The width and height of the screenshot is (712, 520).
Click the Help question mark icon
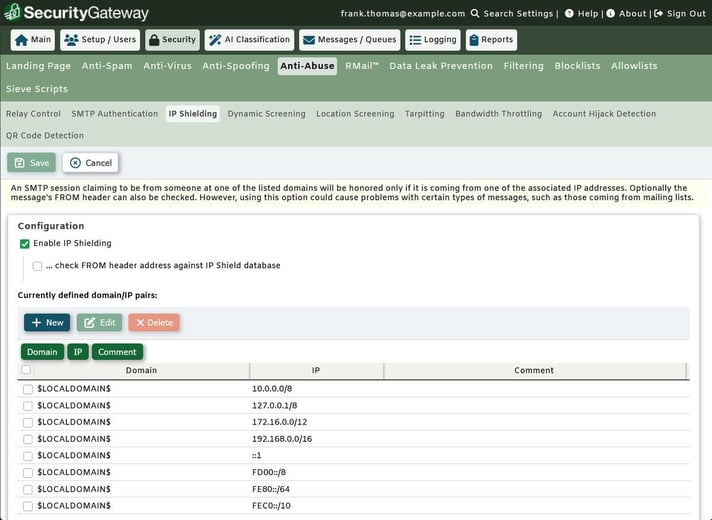pos(569,13)
